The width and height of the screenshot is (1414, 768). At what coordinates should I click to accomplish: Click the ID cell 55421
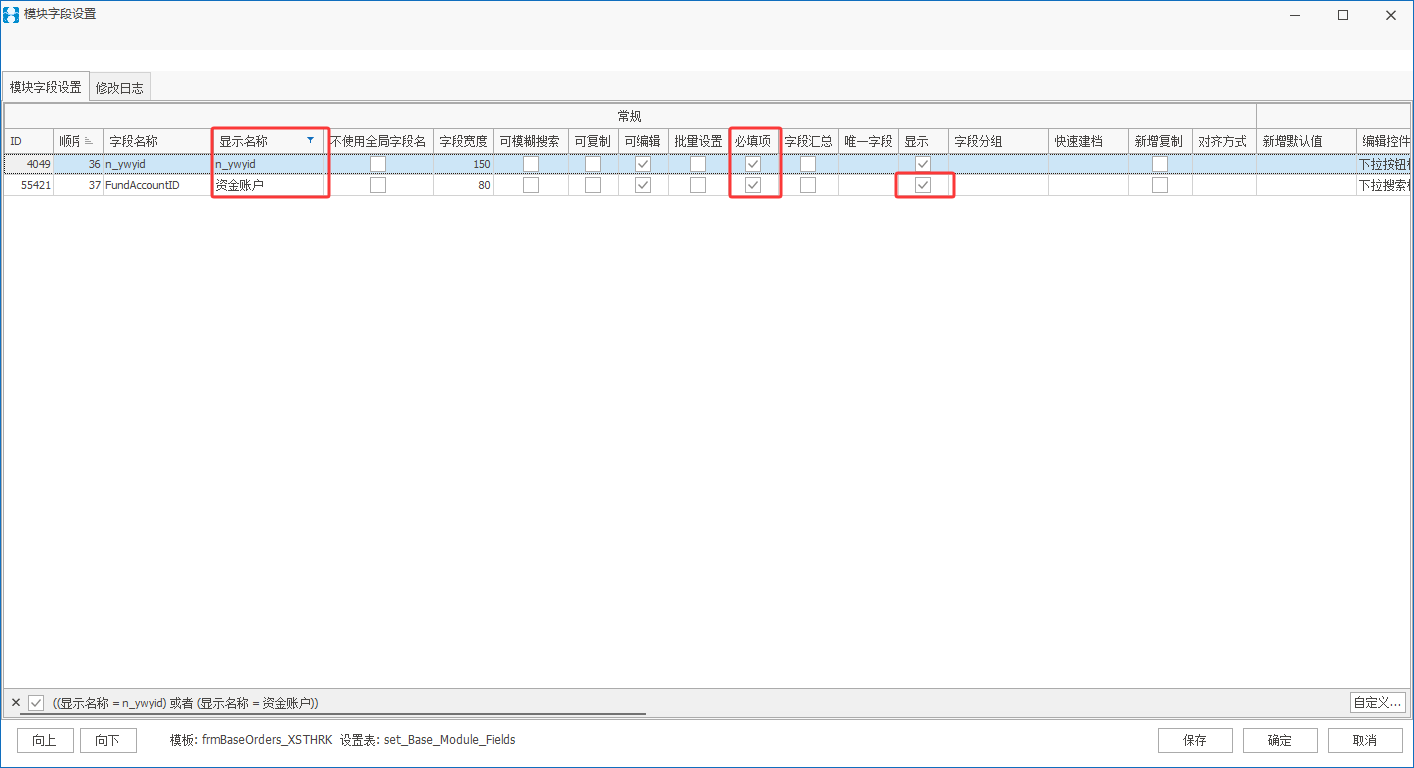tap(28, 185)
